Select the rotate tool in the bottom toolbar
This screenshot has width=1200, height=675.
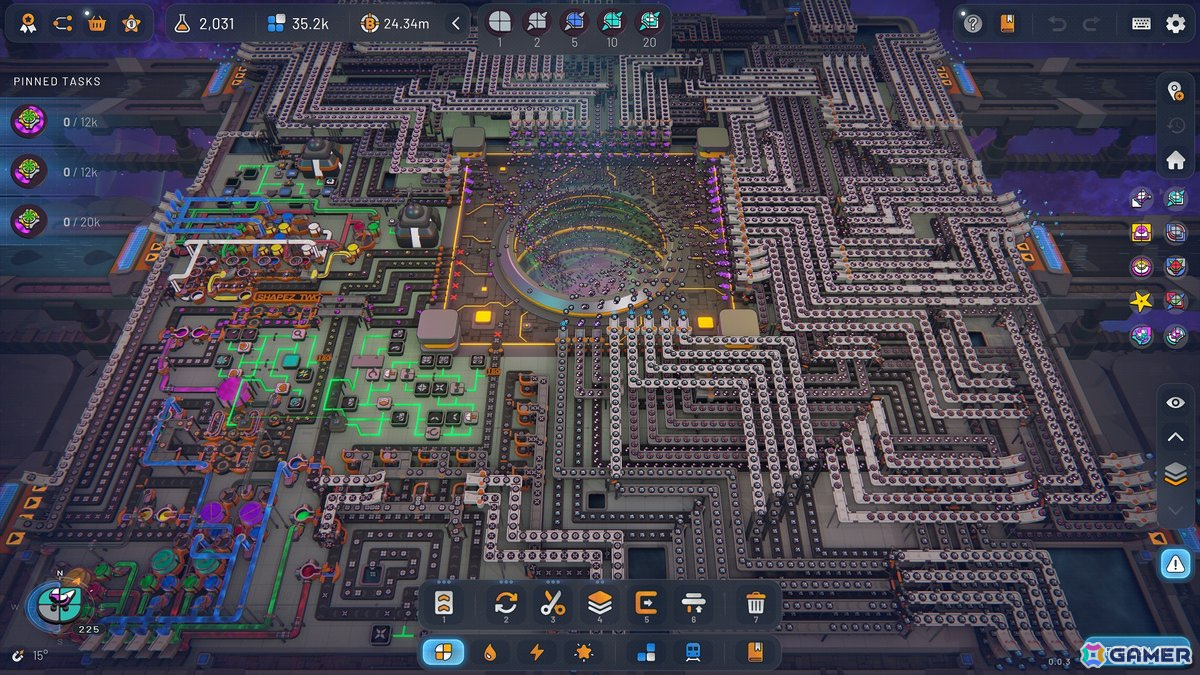pyautogui.click(x=505, y=603)
